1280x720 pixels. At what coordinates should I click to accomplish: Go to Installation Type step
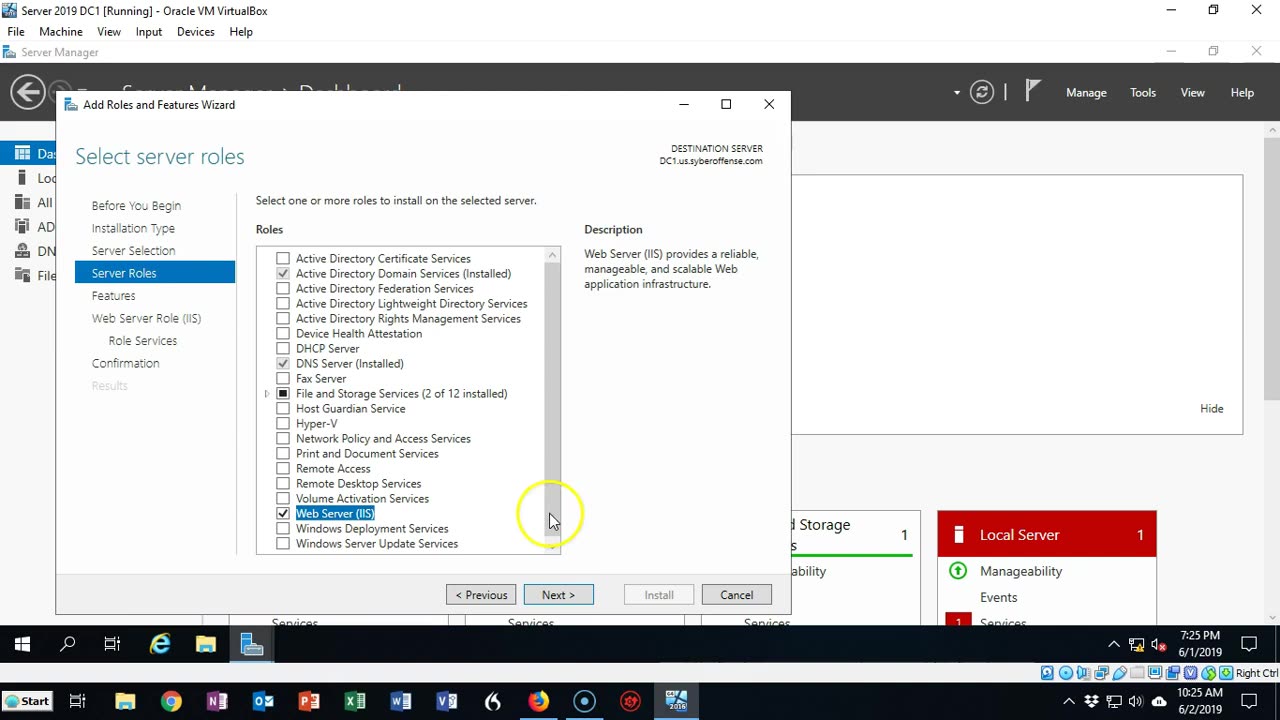click(133, 228)
